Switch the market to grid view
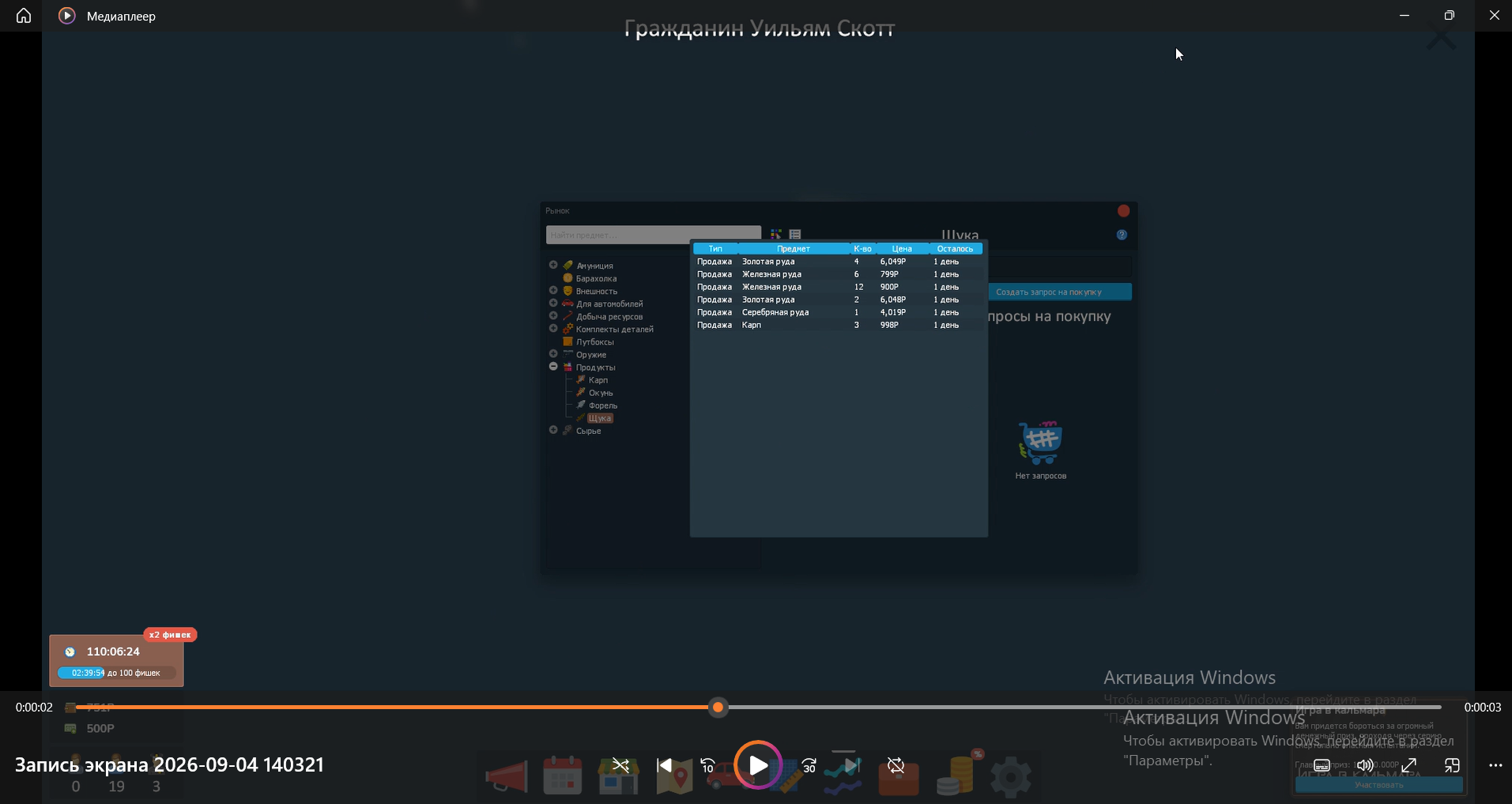Viewport: 1512px width, 804px height. [776, 235]
